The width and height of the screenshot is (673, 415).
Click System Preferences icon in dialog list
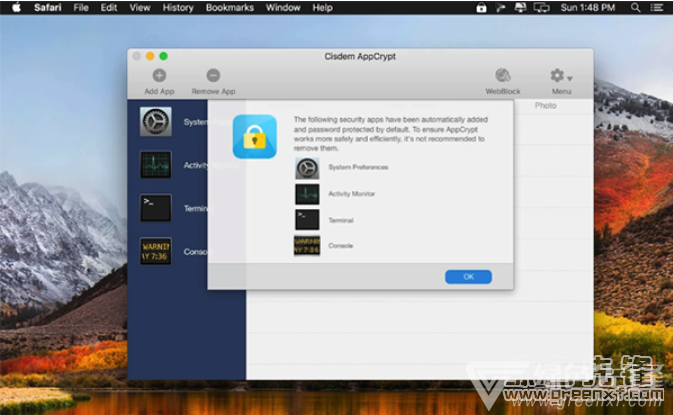click(307, 168)
